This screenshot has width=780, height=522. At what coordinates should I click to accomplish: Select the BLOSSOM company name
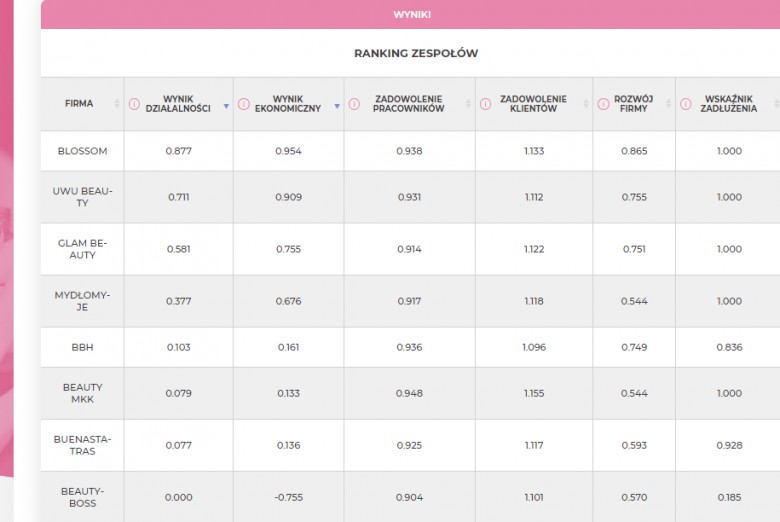[83, 151]
